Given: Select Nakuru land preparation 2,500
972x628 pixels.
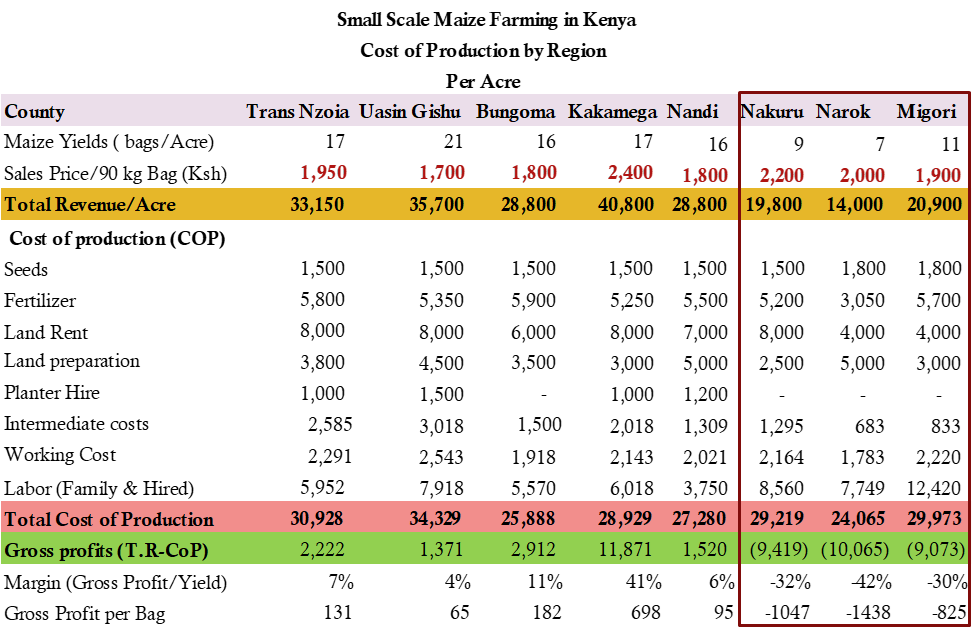Looking at the screenshot, I should 781,363.
